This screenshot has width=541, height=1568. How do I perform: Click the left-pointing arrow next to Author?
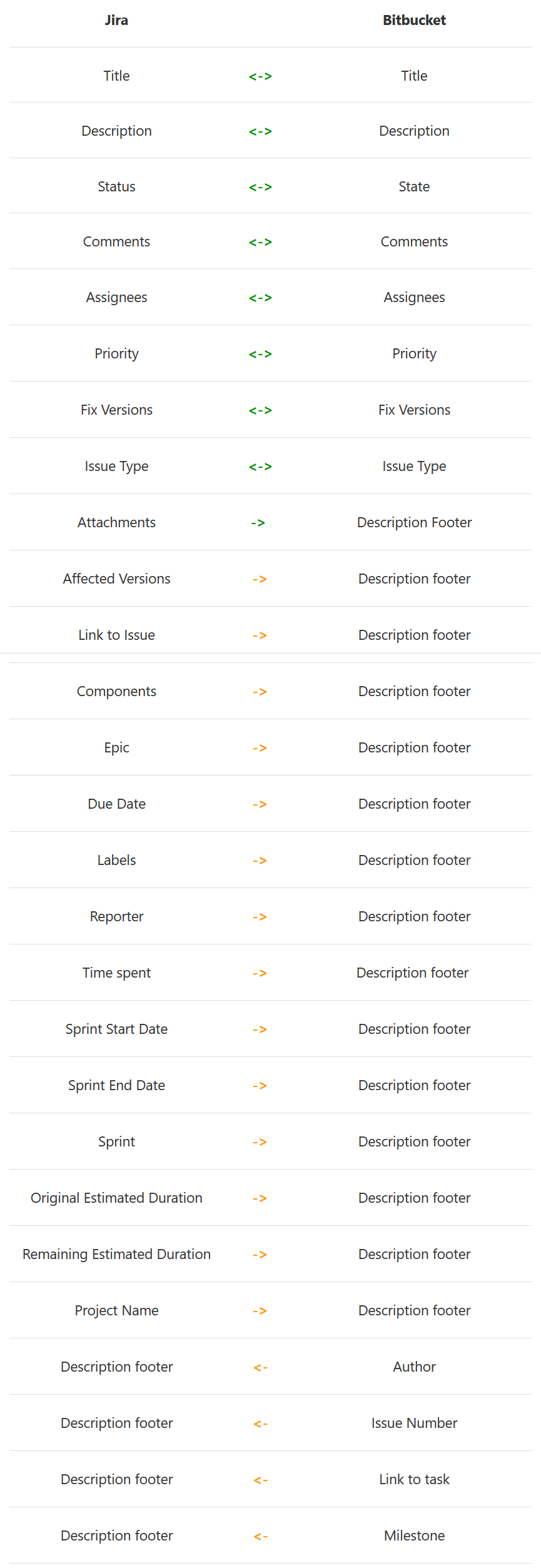pos(261,1367)
